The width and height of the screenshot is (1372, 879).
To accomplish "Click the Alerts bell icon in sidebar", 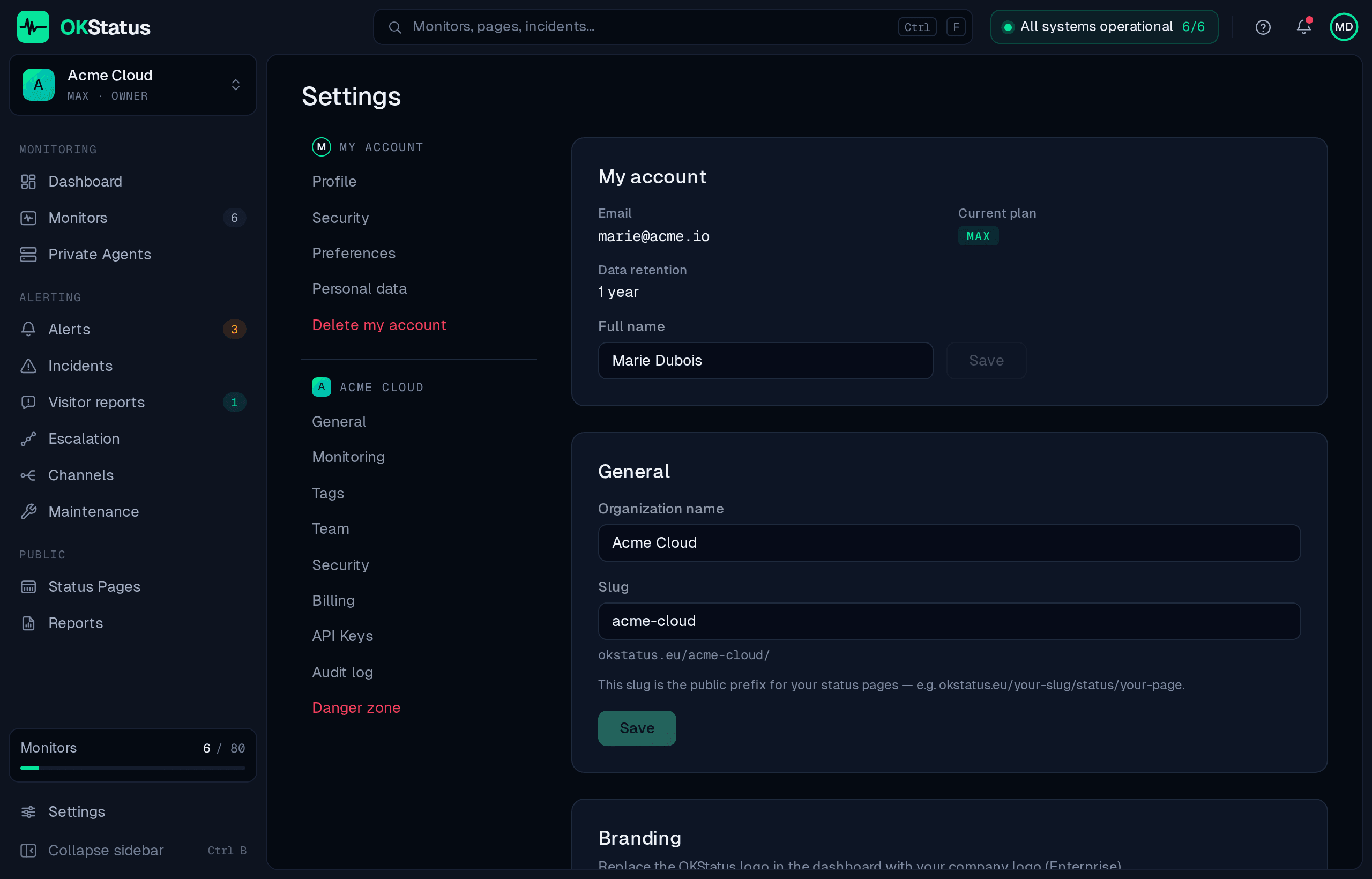I will click(28, 329).
